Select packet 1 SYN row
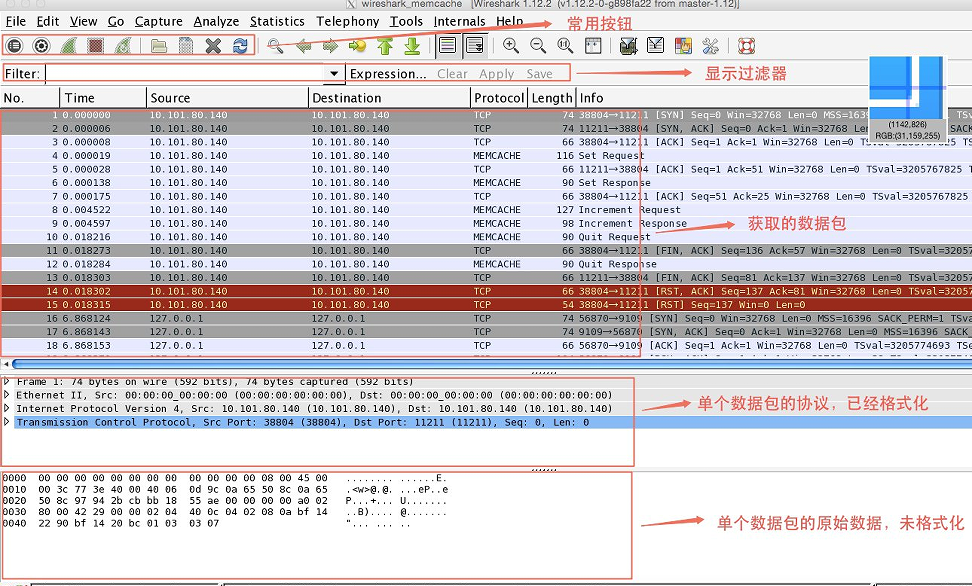The width and height of the screenshot is (972, 586). coord(486,115)
